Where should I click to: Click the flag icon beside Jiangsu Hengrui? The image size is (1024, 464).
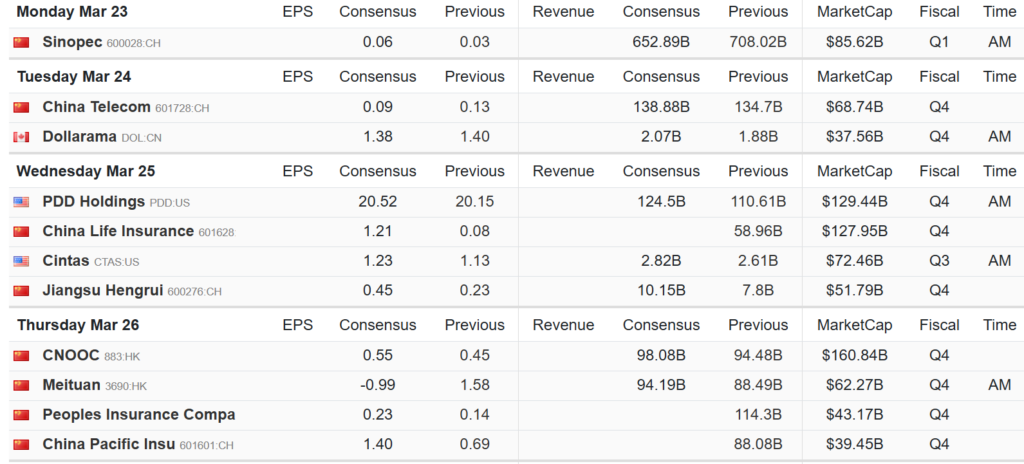pos(21,291)
